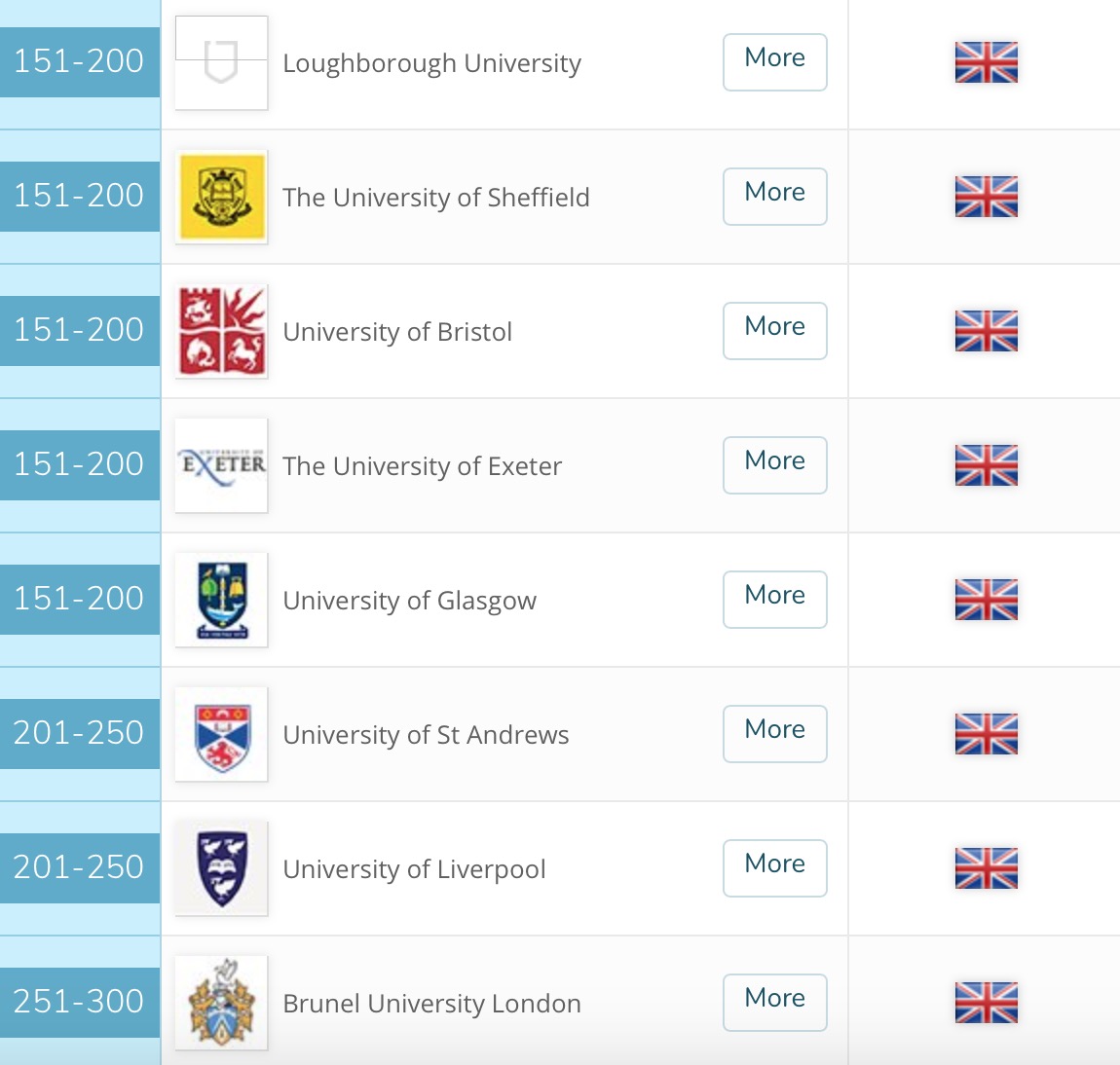Click the 251-300 rank badge for Brunel
Screen dimensions: 1120x1065
click(x=79, y=1002)
